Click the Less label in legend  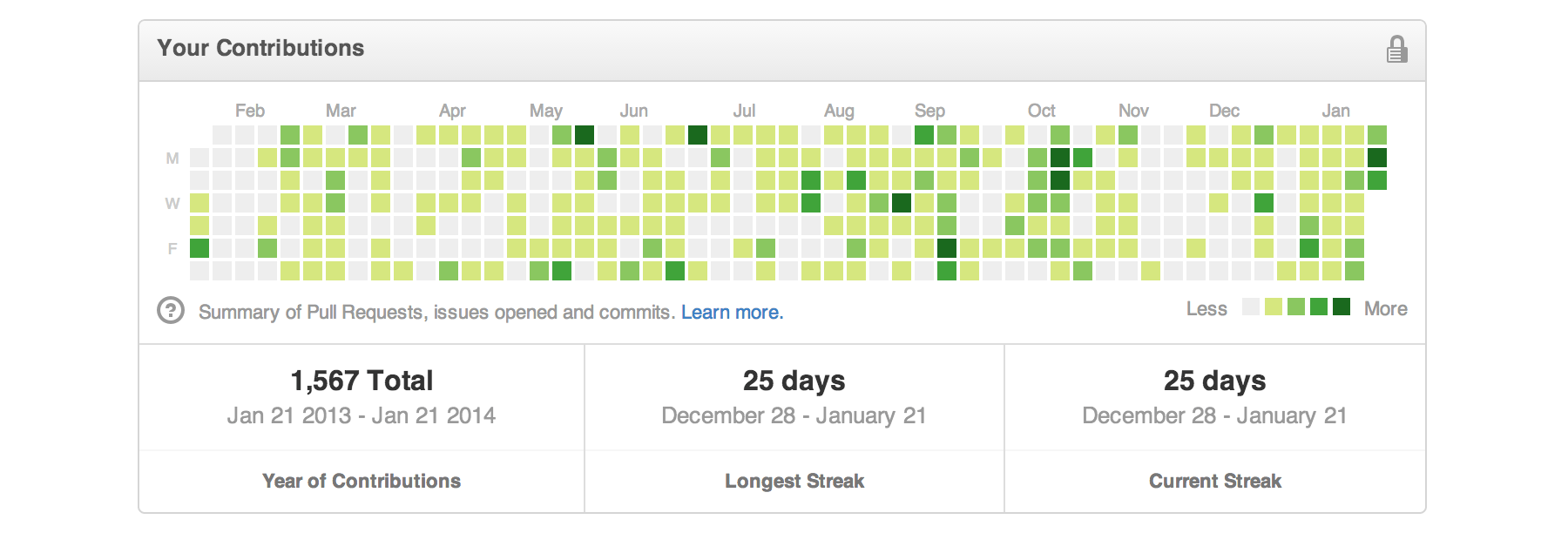click(1206, 308)
